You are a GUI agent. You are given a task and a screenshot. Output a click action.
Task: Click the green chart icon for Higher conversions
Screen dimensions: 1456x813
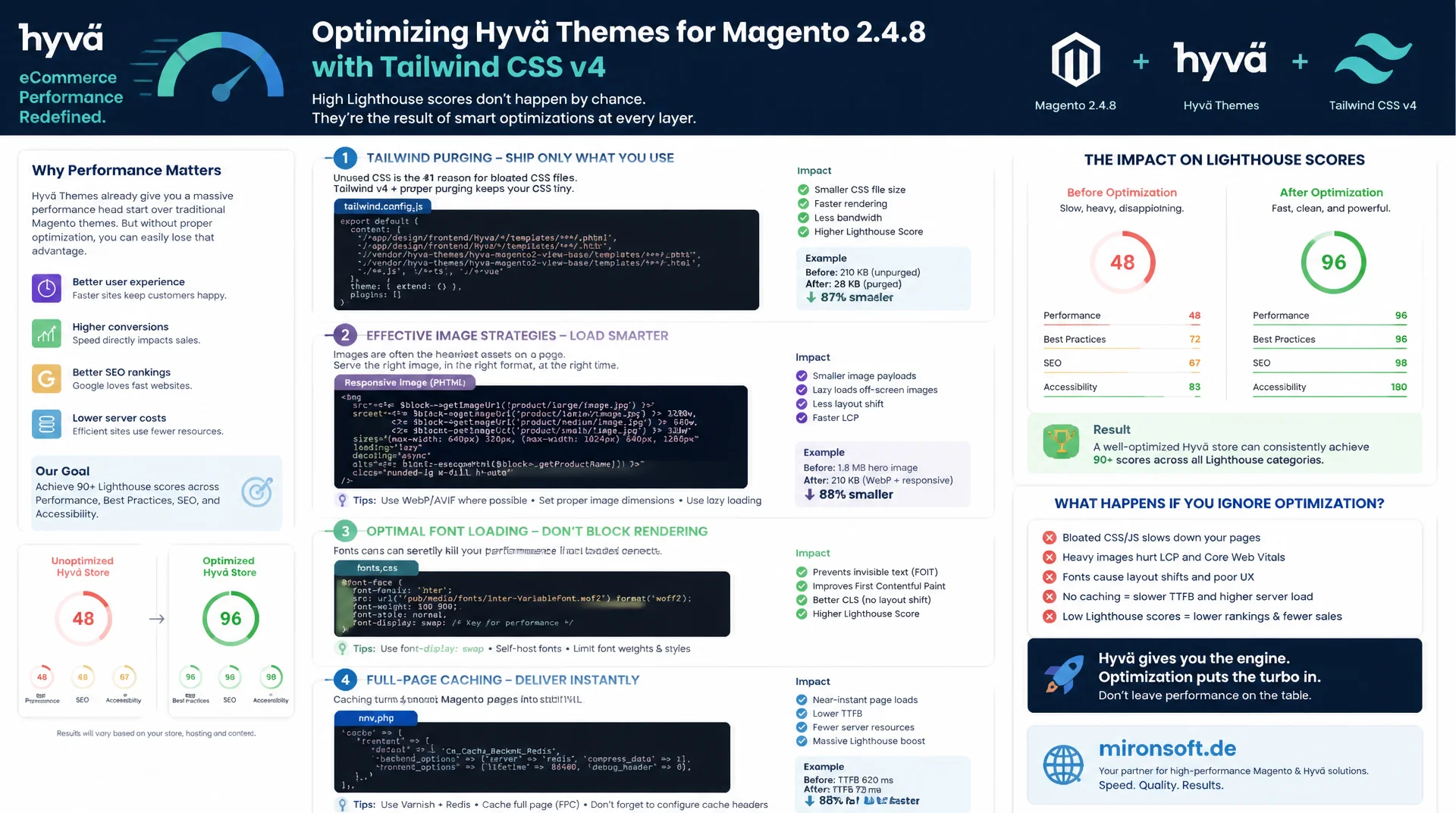point(46,333)
